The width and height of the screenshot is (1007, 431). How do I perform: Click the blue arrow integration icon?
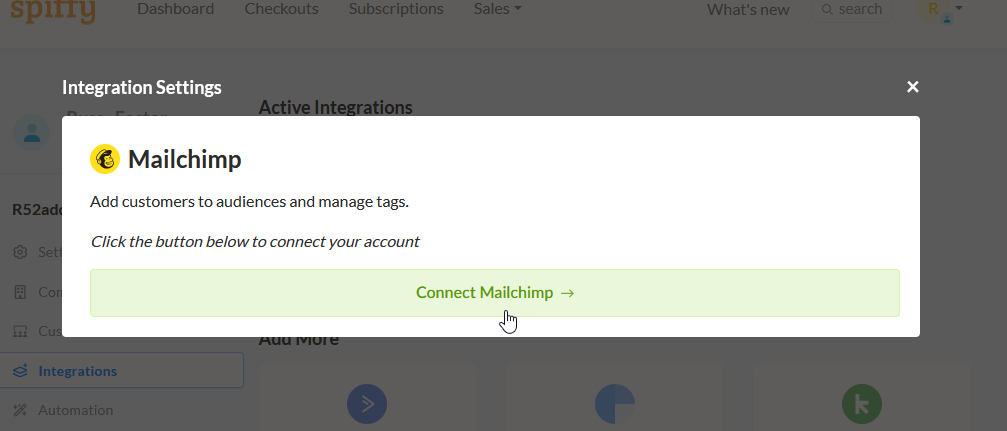367,404
